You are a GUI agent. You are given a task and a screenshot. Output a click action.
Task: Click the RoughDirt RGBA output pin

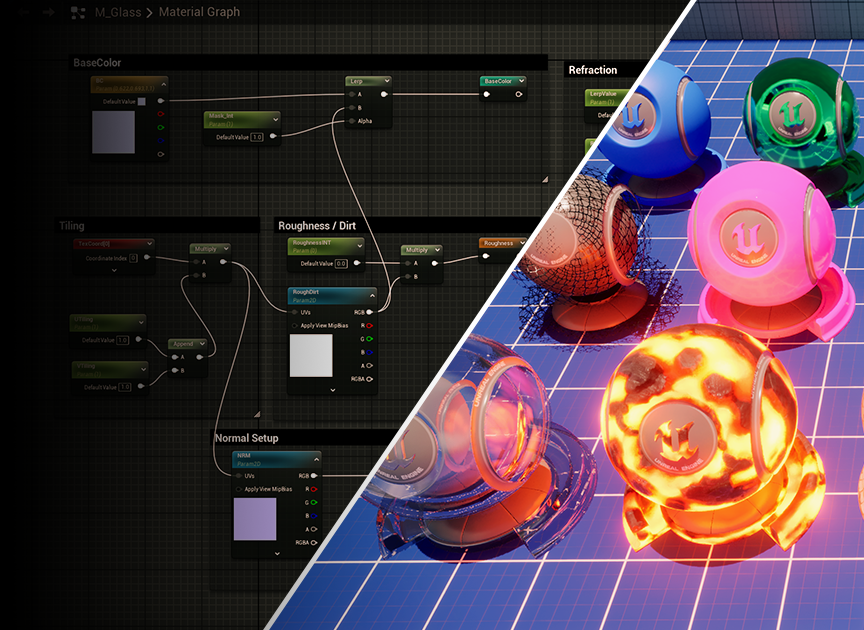click(x=369, y=379)
